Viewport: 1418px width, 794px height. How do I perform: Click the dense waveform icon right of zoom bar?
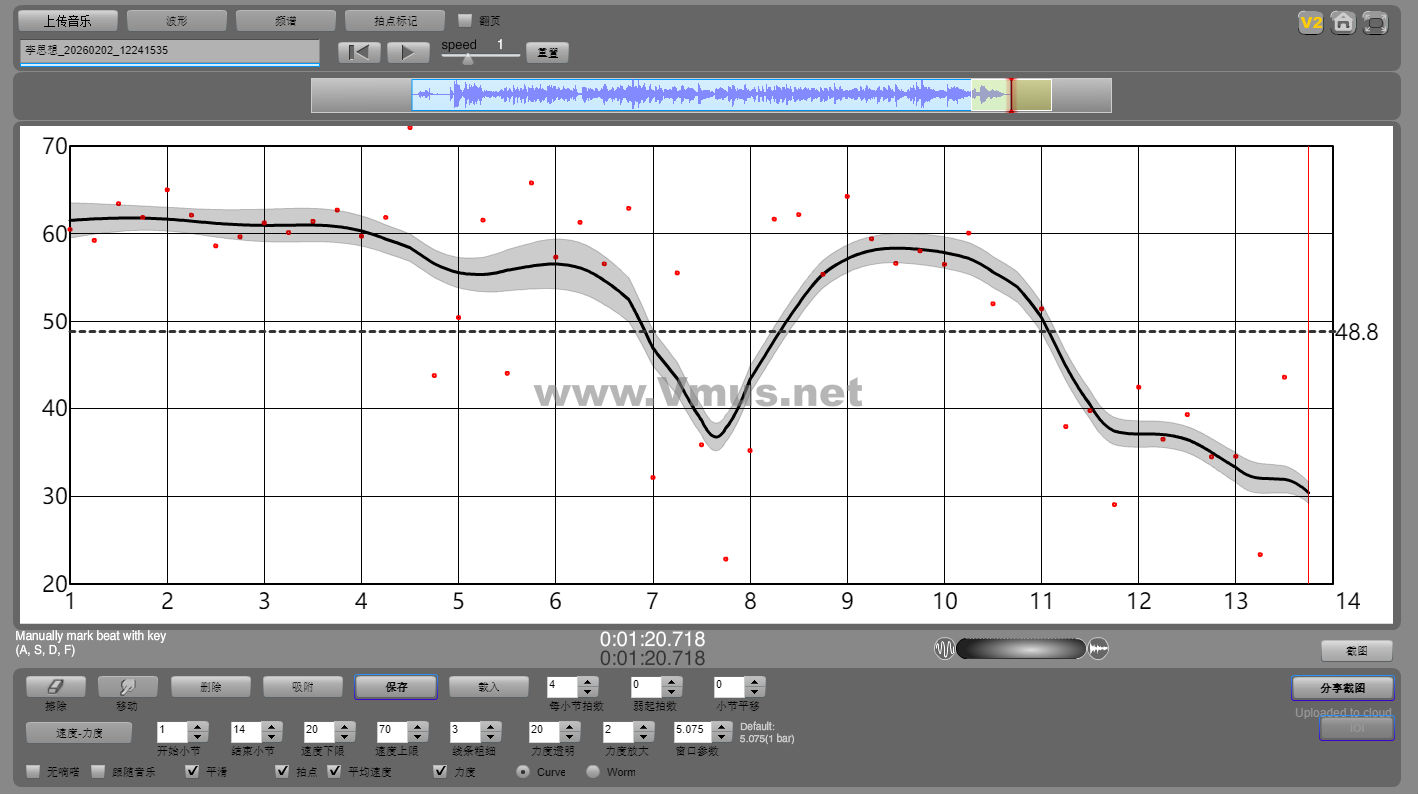tap(1098, 649)
